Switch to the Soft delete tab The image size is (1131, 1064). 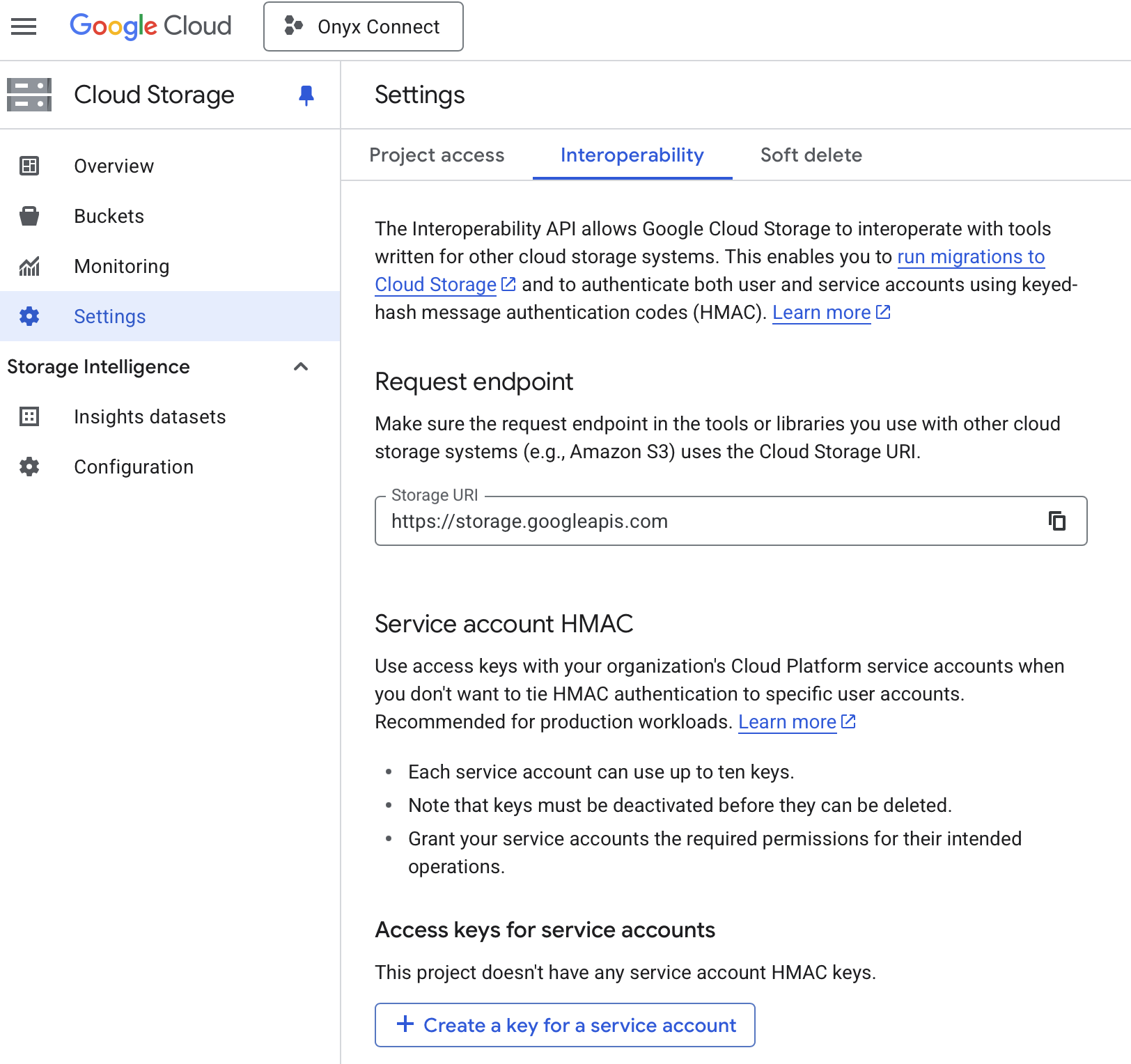pos(811,155)
